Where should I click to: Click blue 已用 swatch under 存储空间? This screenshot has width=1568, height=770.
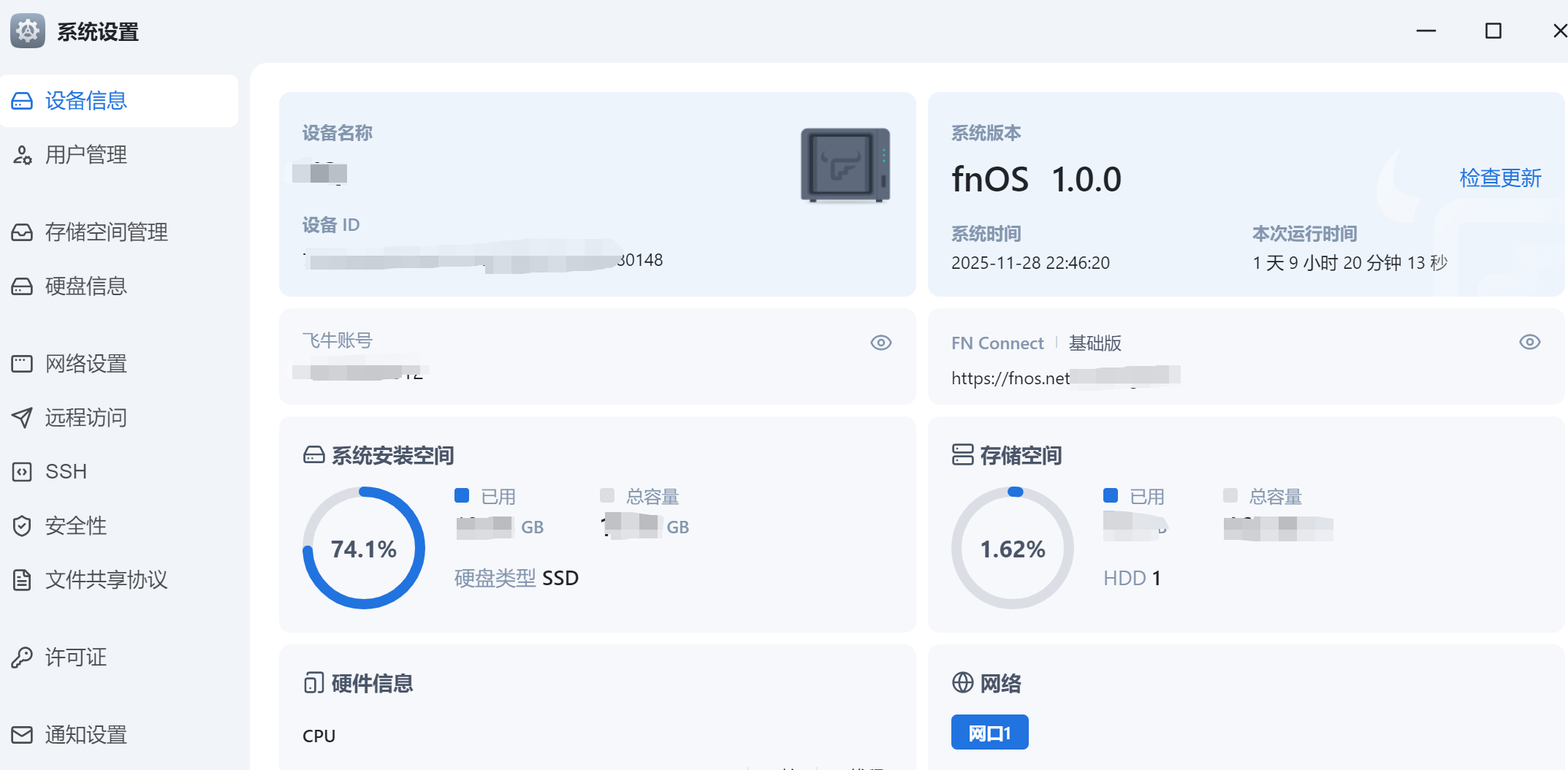(x=1111, y=496)
